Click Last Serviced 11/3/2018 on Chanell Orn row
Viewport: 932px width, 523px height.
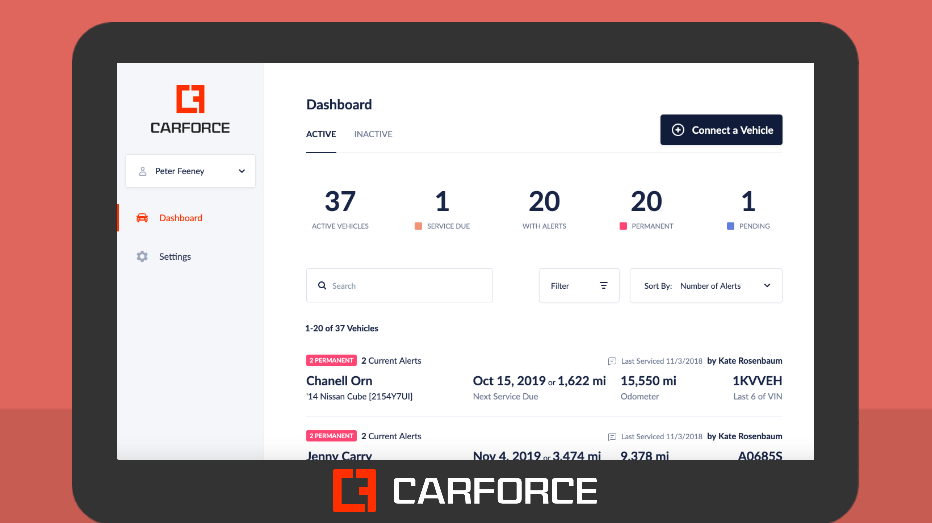tap(662, 361)
